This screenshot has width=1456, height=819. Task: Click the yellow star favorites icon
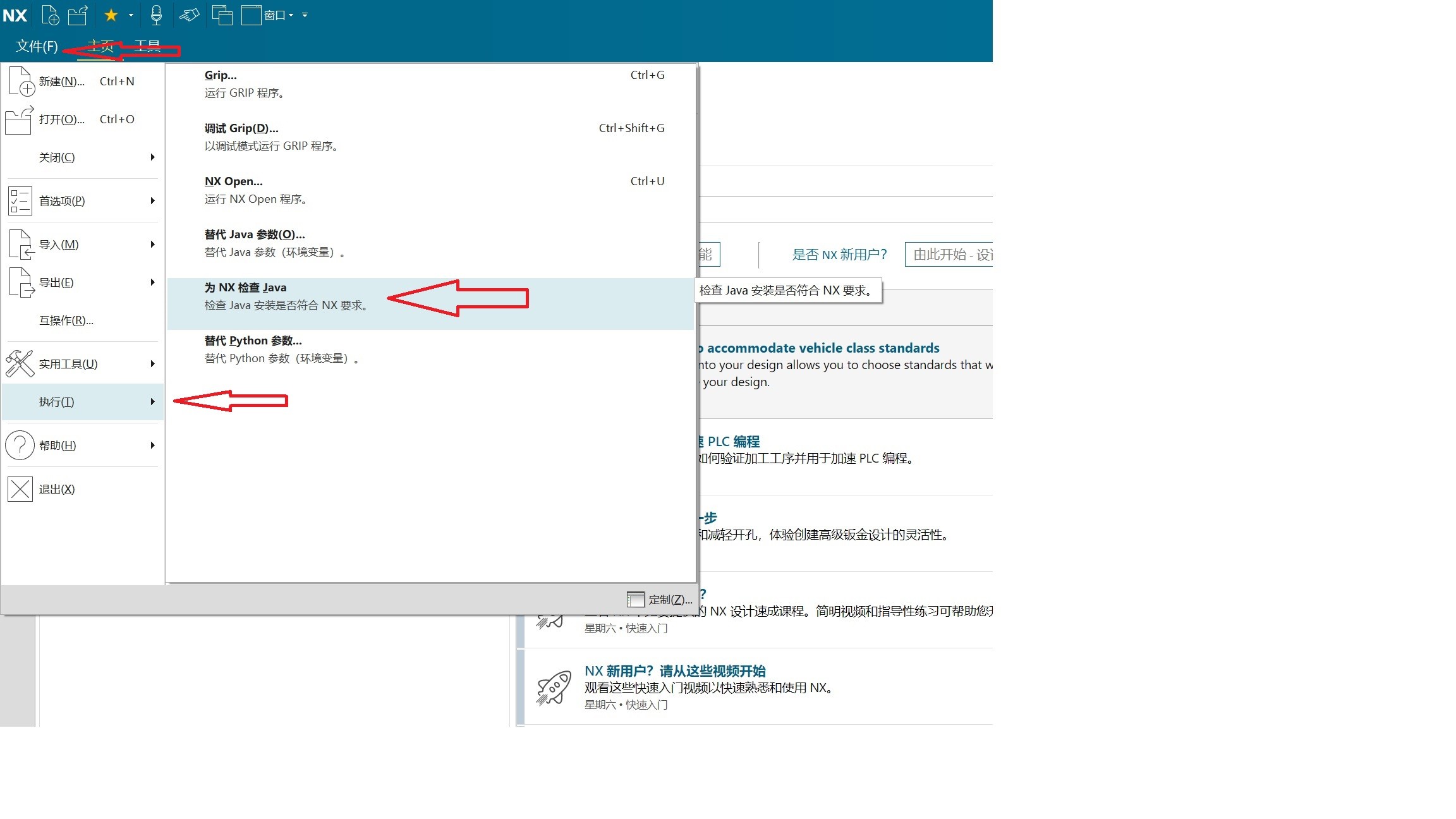click(x=111, y=15)
